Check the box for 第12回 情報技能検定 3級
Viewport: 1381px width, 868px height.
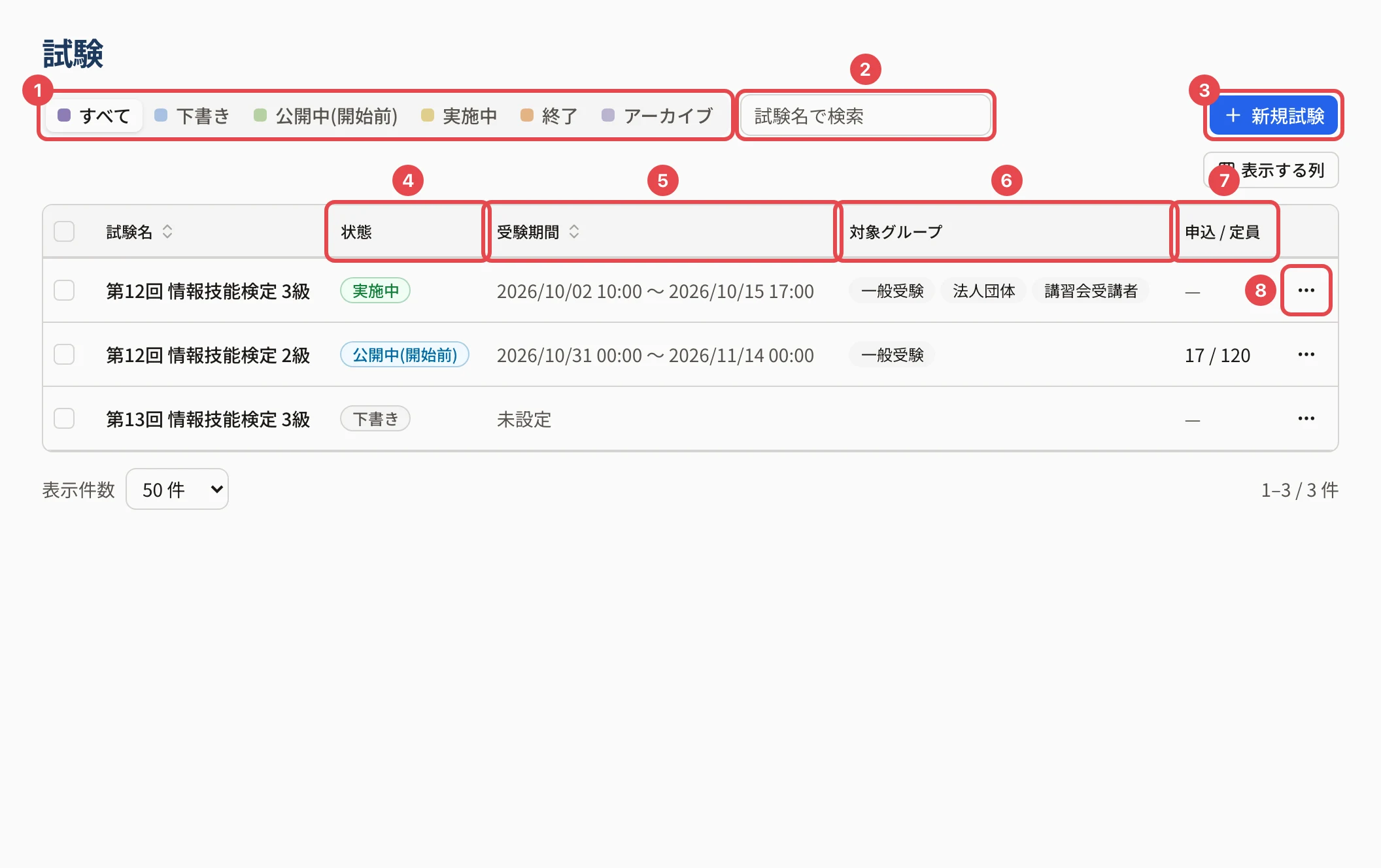(64, 290)
